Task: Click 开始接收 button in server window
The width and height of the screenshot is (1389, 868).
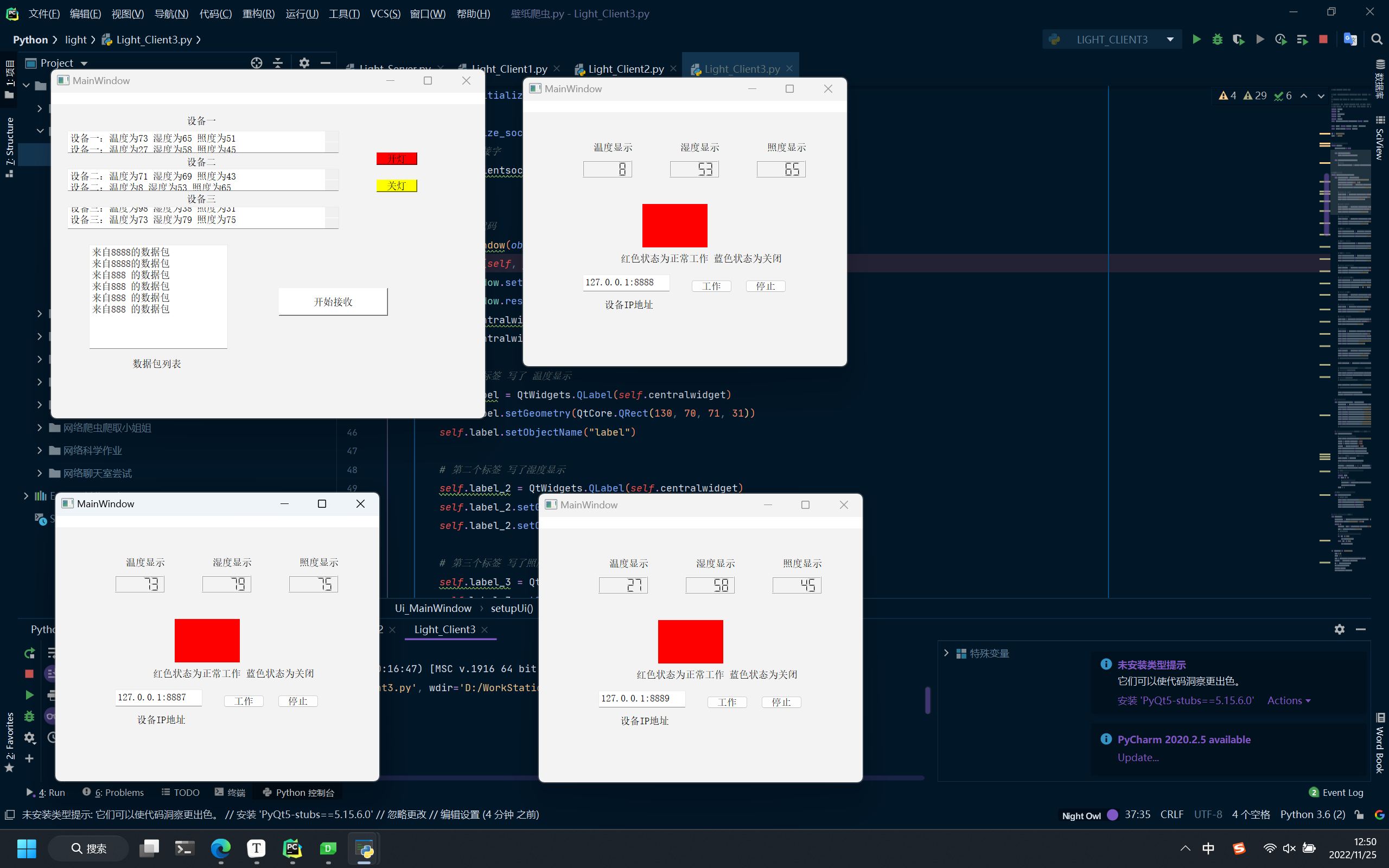Action: [333, 301]
